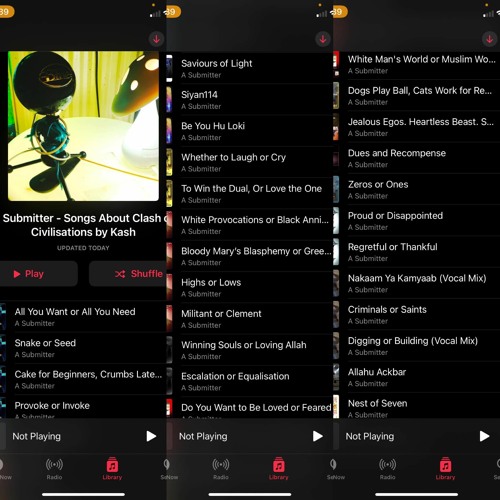This screenshot has height=500, width=500.
Task: Tap Not Playing bar below Do You Want to Be Loved
Action: coord(250,436)
